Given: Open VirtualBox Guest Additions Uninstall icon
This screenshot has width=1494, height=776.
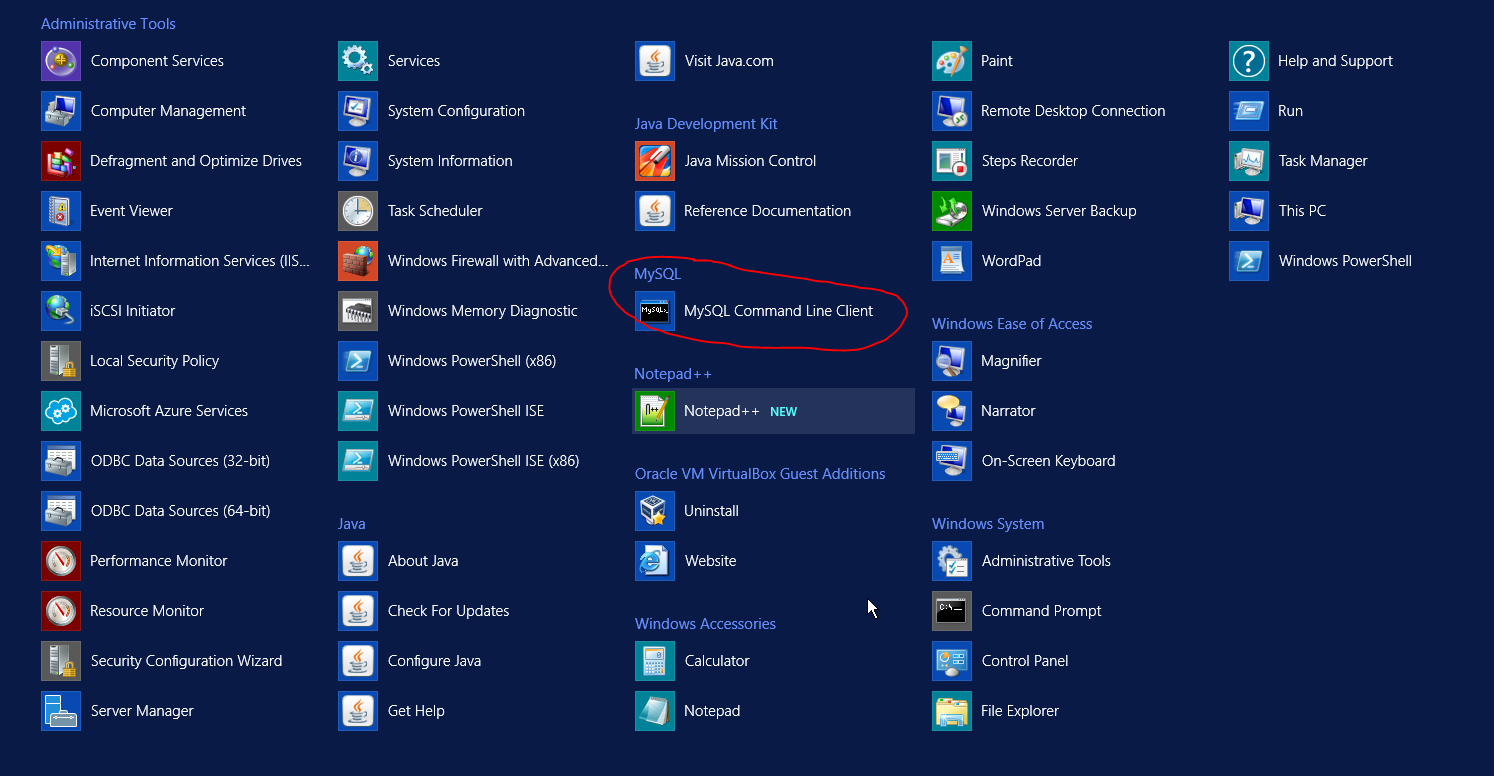Looking at the screenshot, I should click(x=655, y=511).
